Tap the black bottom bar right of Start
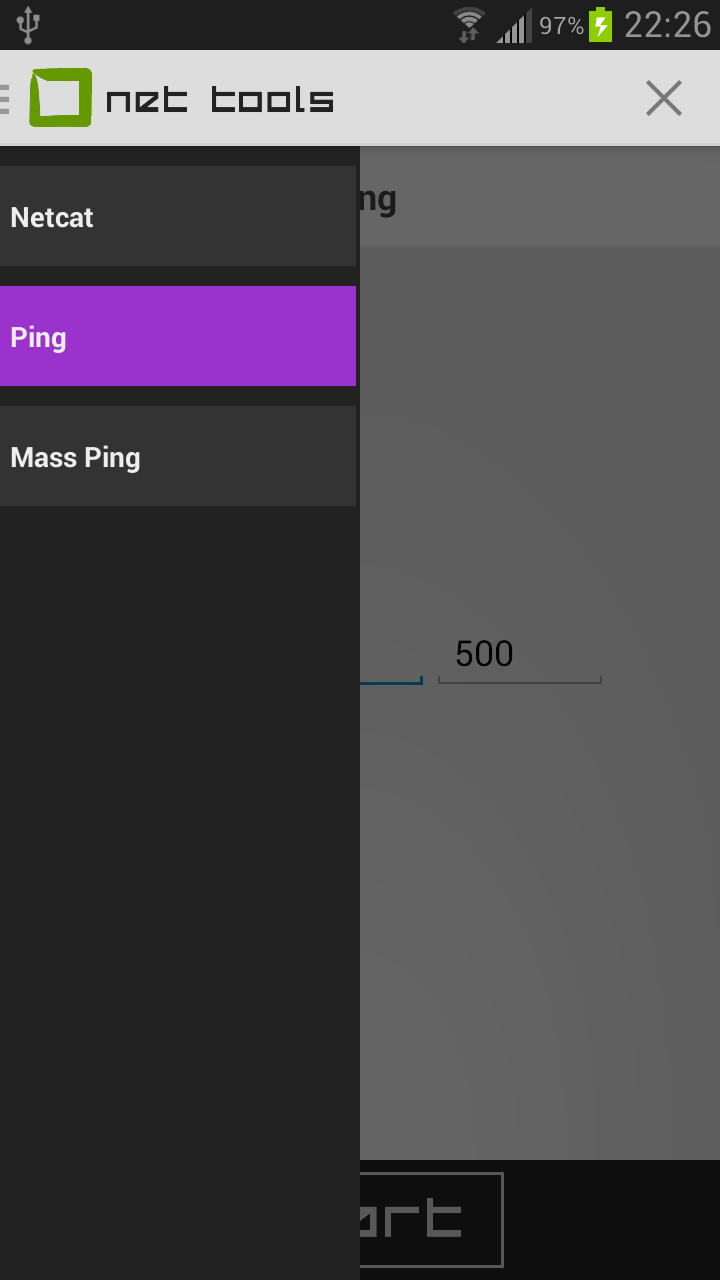 610,1220
